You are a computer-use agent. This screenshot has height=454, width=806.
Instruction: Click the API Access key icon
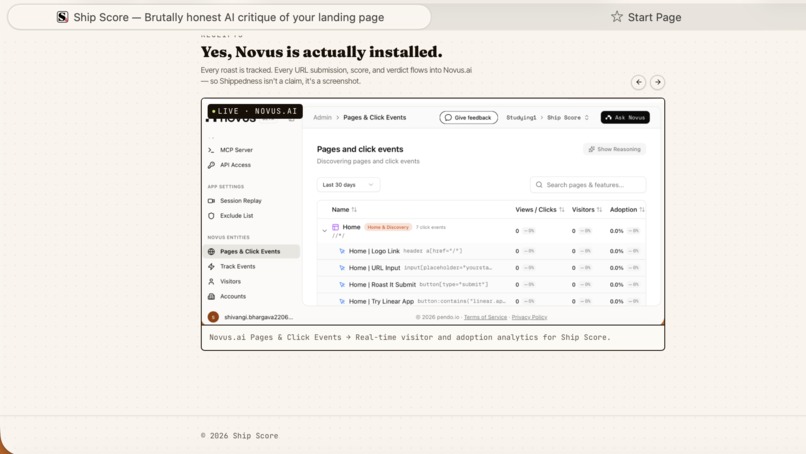(x=211, y=165)
